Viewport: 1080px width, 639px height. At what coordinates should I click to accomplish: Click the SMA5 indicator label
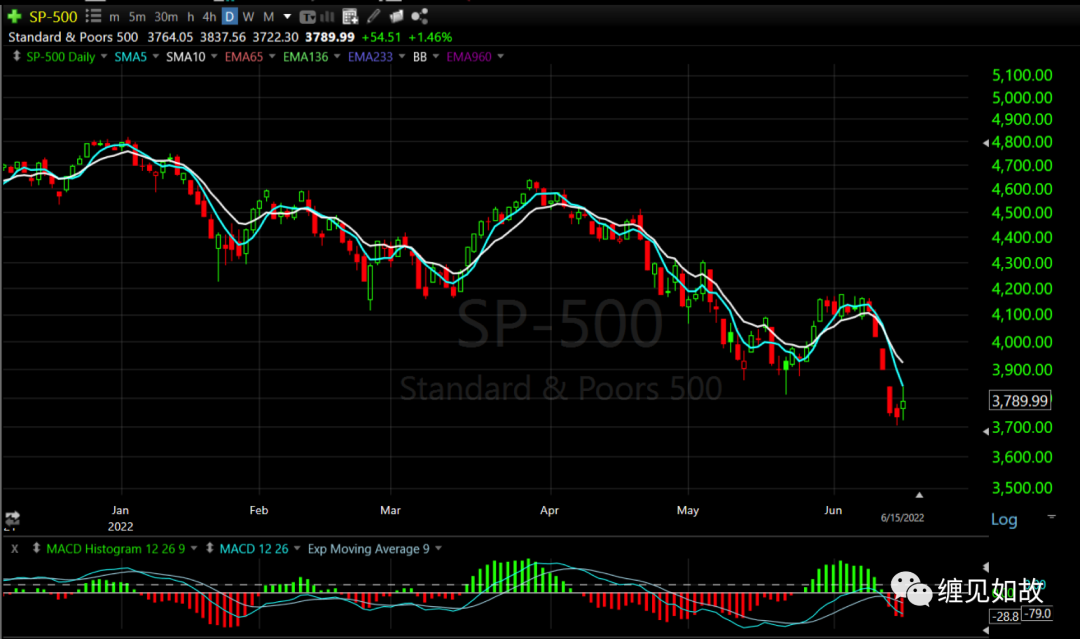(130, 57)
